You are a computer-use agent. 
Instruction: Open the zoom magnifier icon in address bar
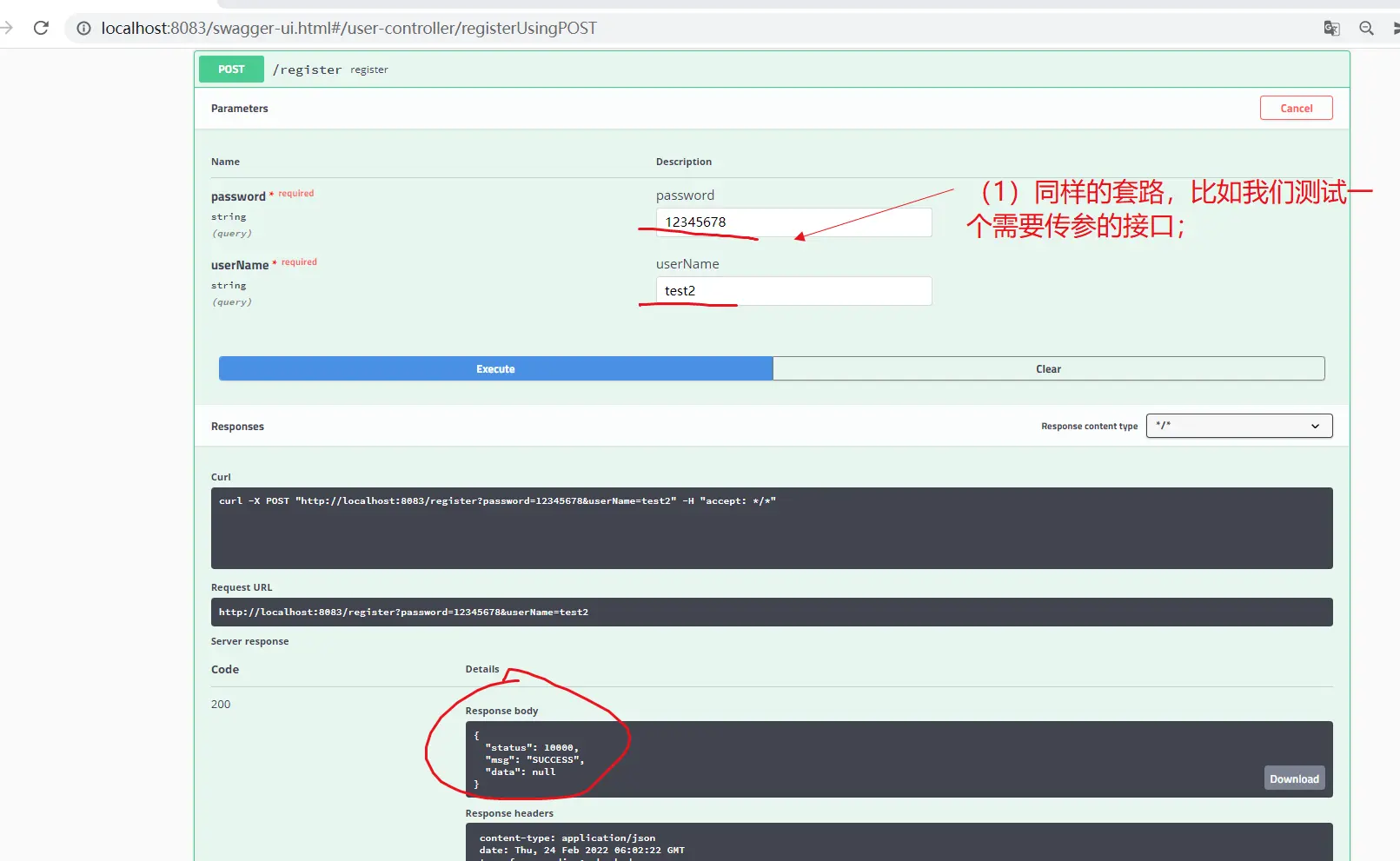1366,28
